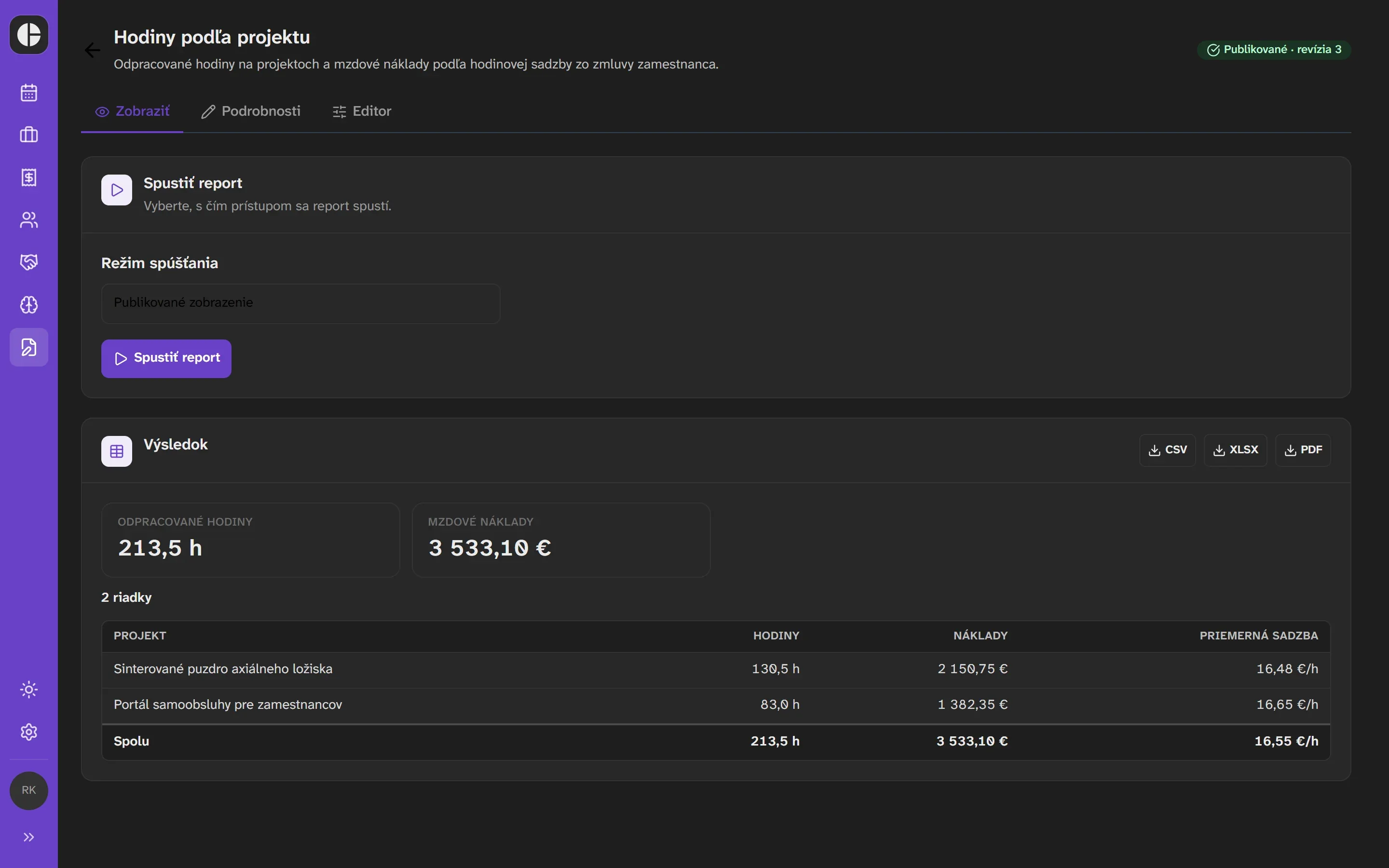Download the result as PDF
The height and width of the screenshot is (868, 1389).
(x=1303, y=450)
